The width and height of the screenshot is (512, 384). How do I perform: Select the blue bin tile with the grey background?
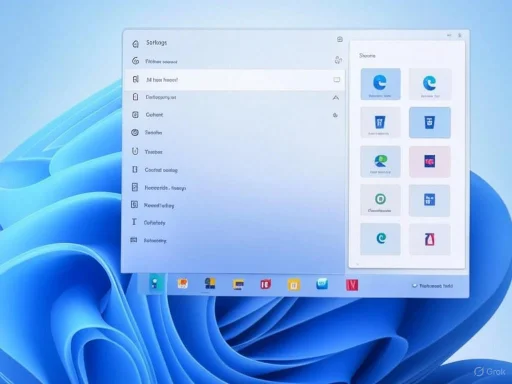click(x=380, y=122)
